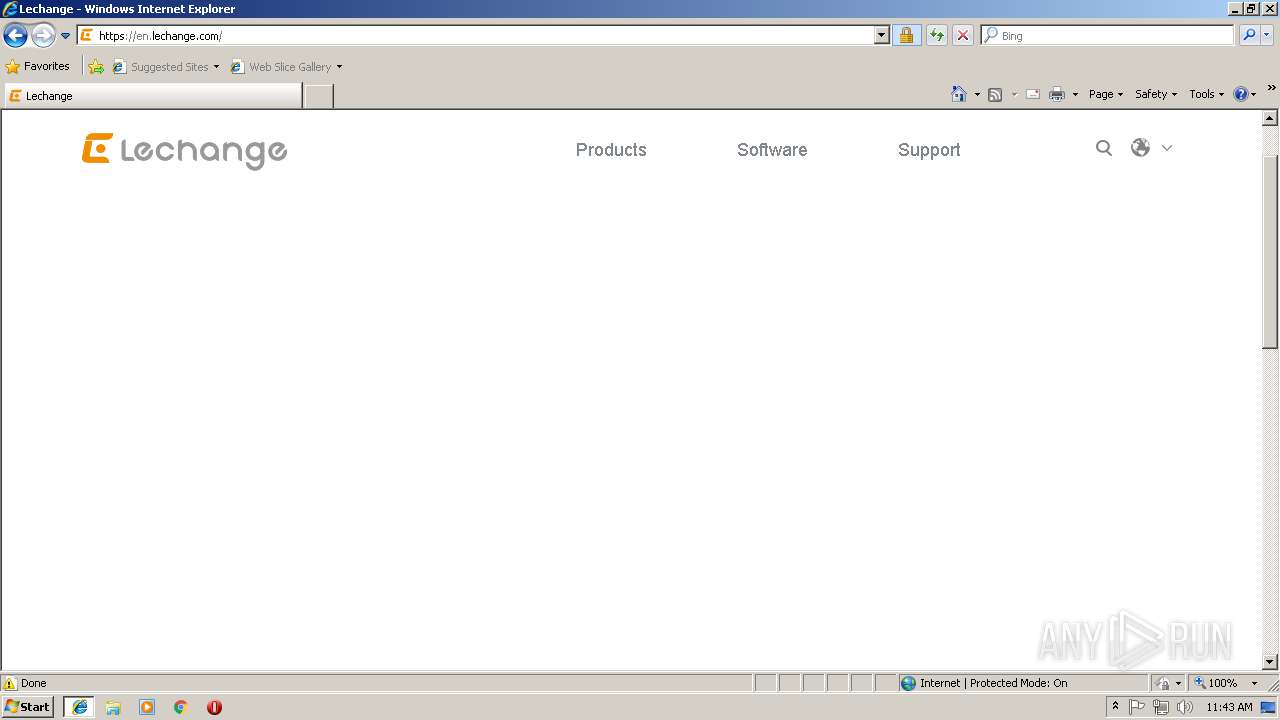Expand the Print options dropdown arrow
Screen dimensions: 1280x720
click(x=1075, y=95)
